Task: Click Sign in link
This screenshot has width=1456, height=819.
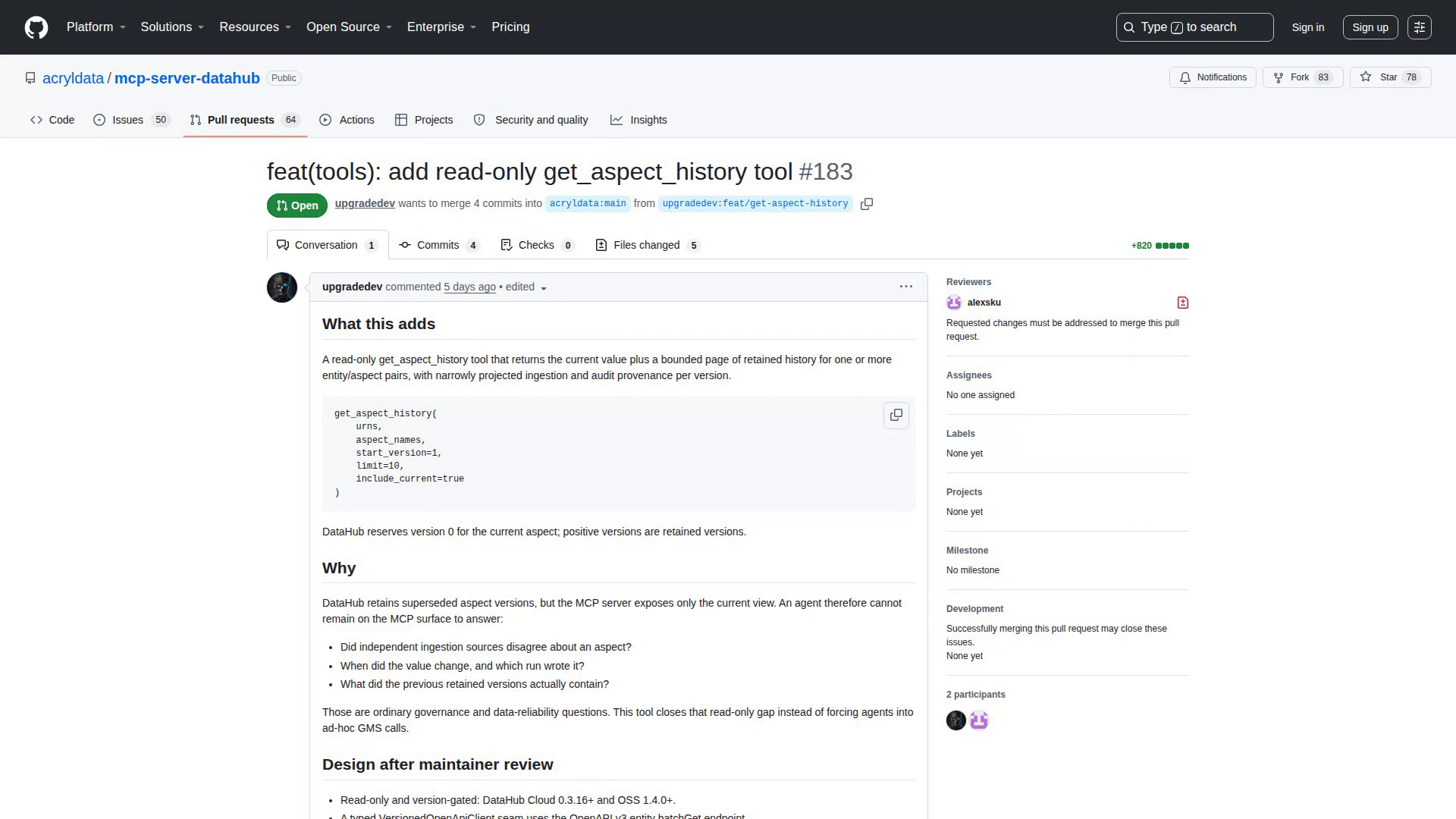Action: (1308, 27)
